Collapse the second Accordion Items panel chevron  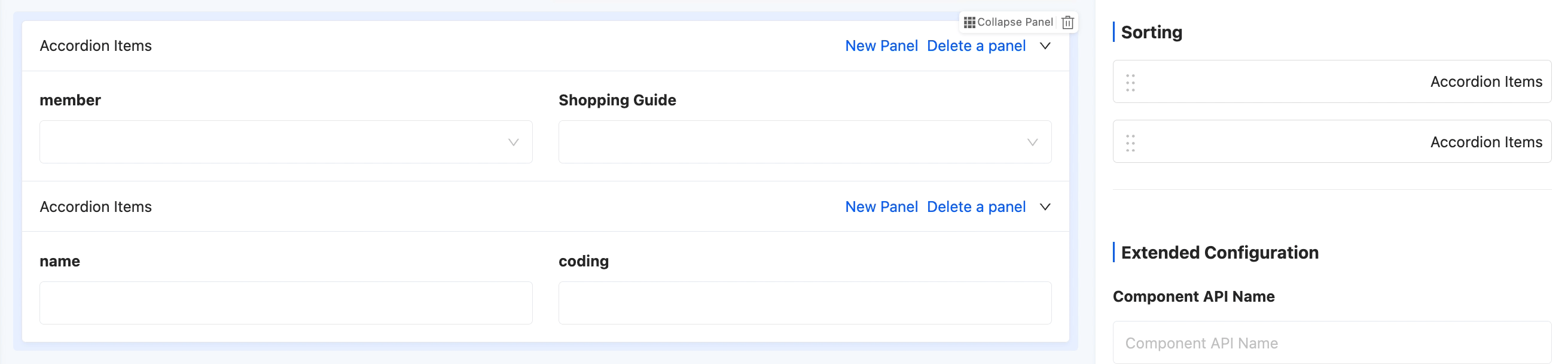(1045, 207)
